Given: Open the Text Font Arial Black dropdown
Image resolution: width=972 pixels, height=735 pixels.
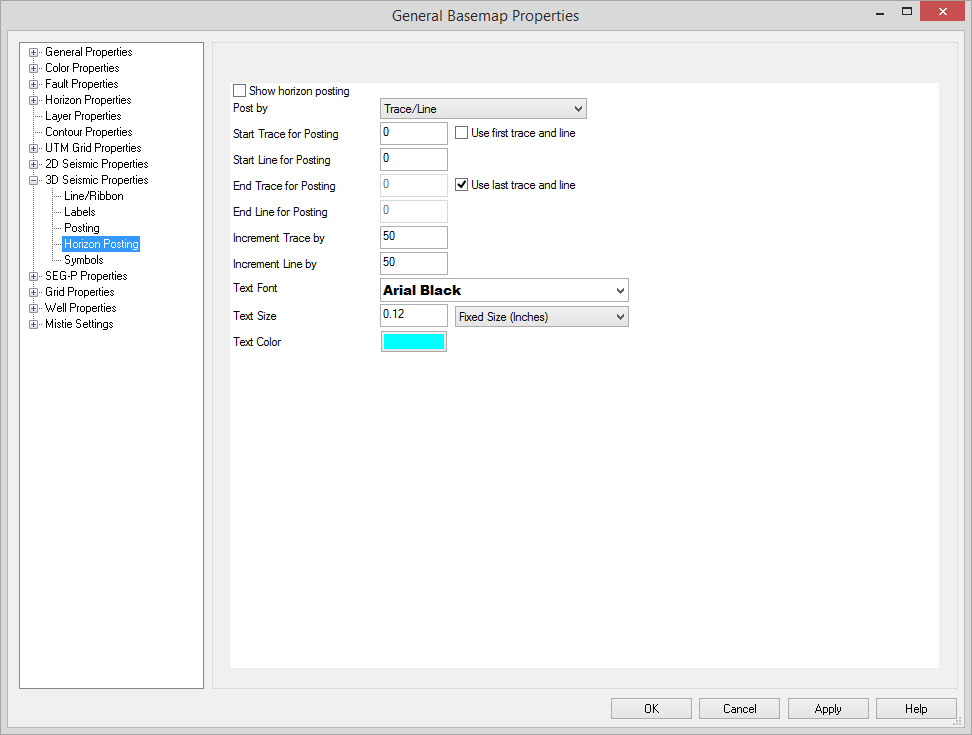Looking at the screenshot, I should 504,290.
